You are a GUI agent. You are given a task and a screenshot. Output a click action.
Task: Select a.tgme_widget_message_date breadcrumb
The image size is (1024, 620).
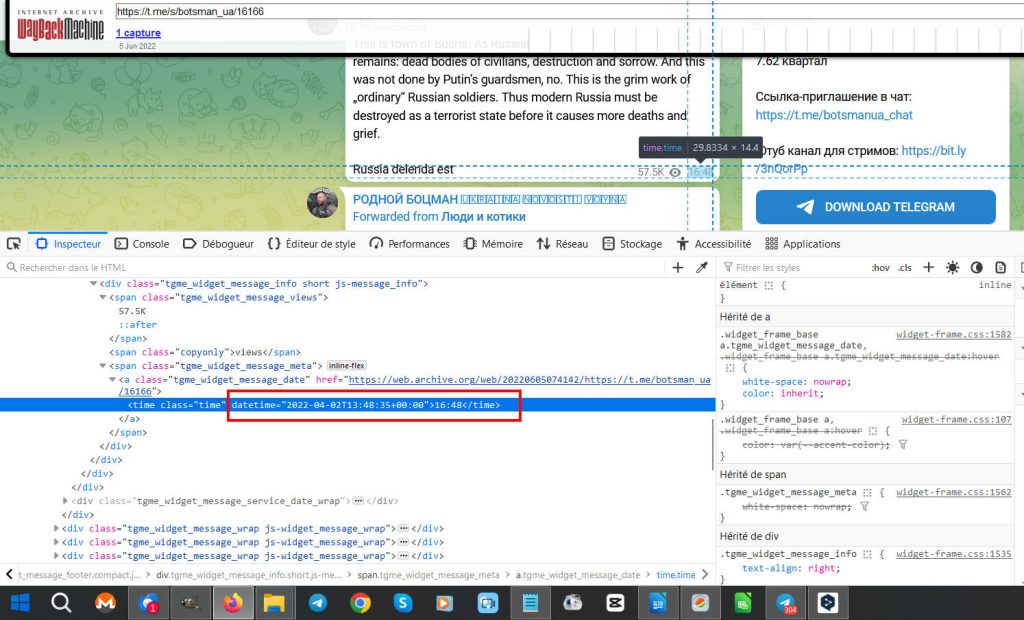(578, 575)
